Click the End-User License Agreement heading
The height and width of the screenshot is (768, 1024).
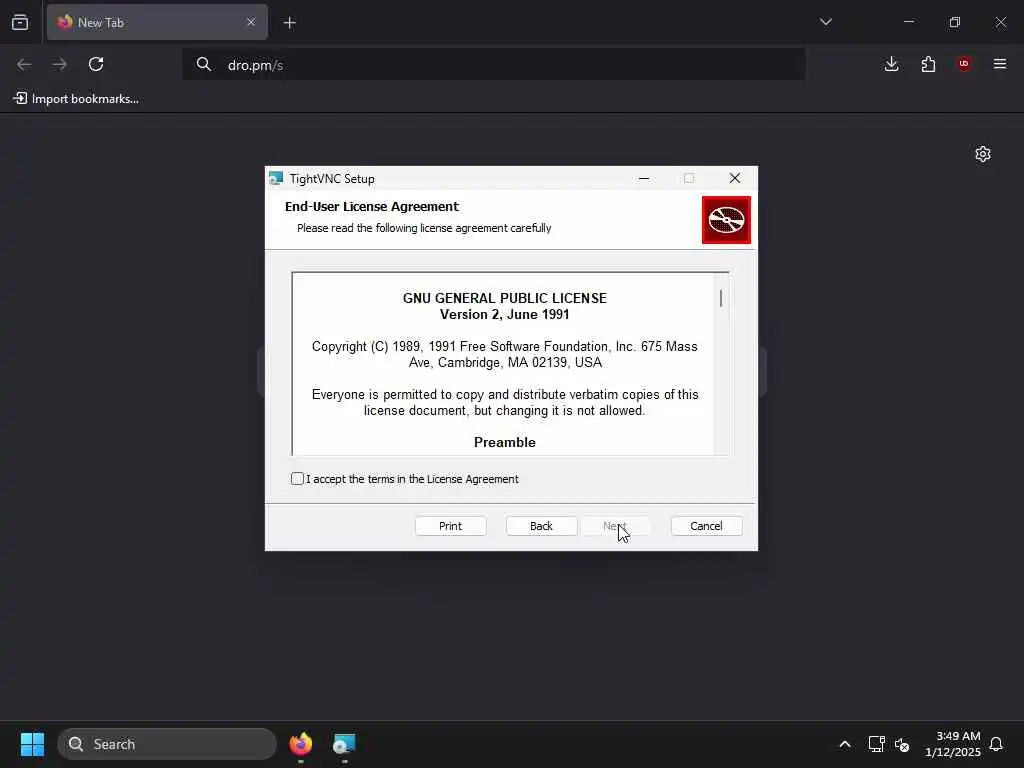coord(372,206)
